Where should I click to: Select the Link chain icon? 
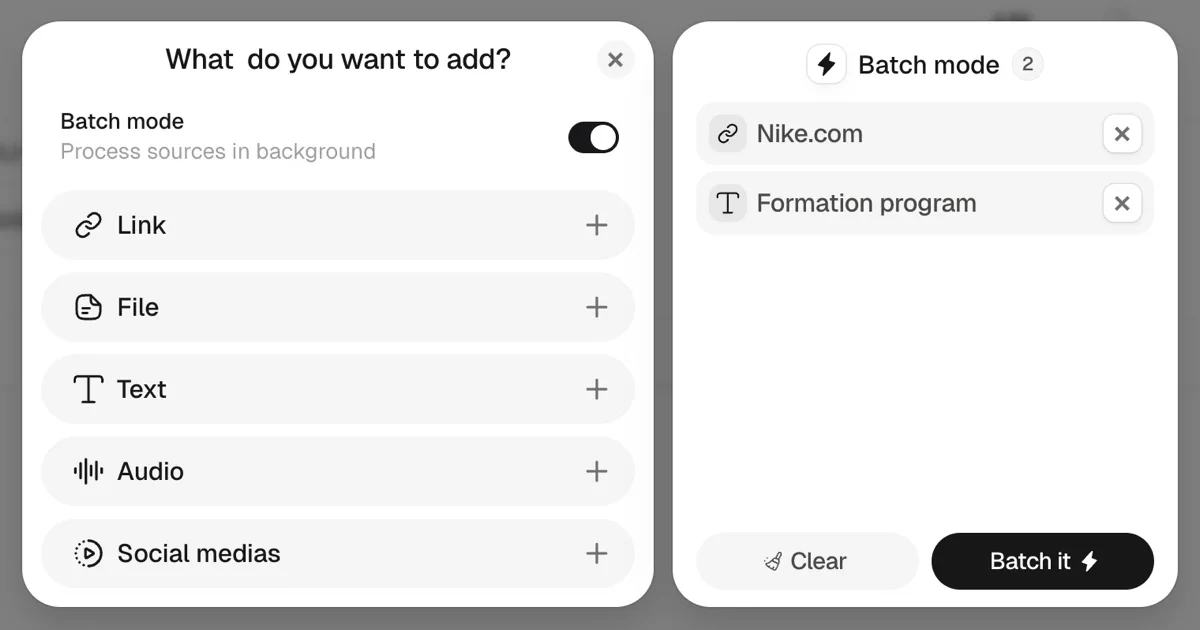coord(88,225)
